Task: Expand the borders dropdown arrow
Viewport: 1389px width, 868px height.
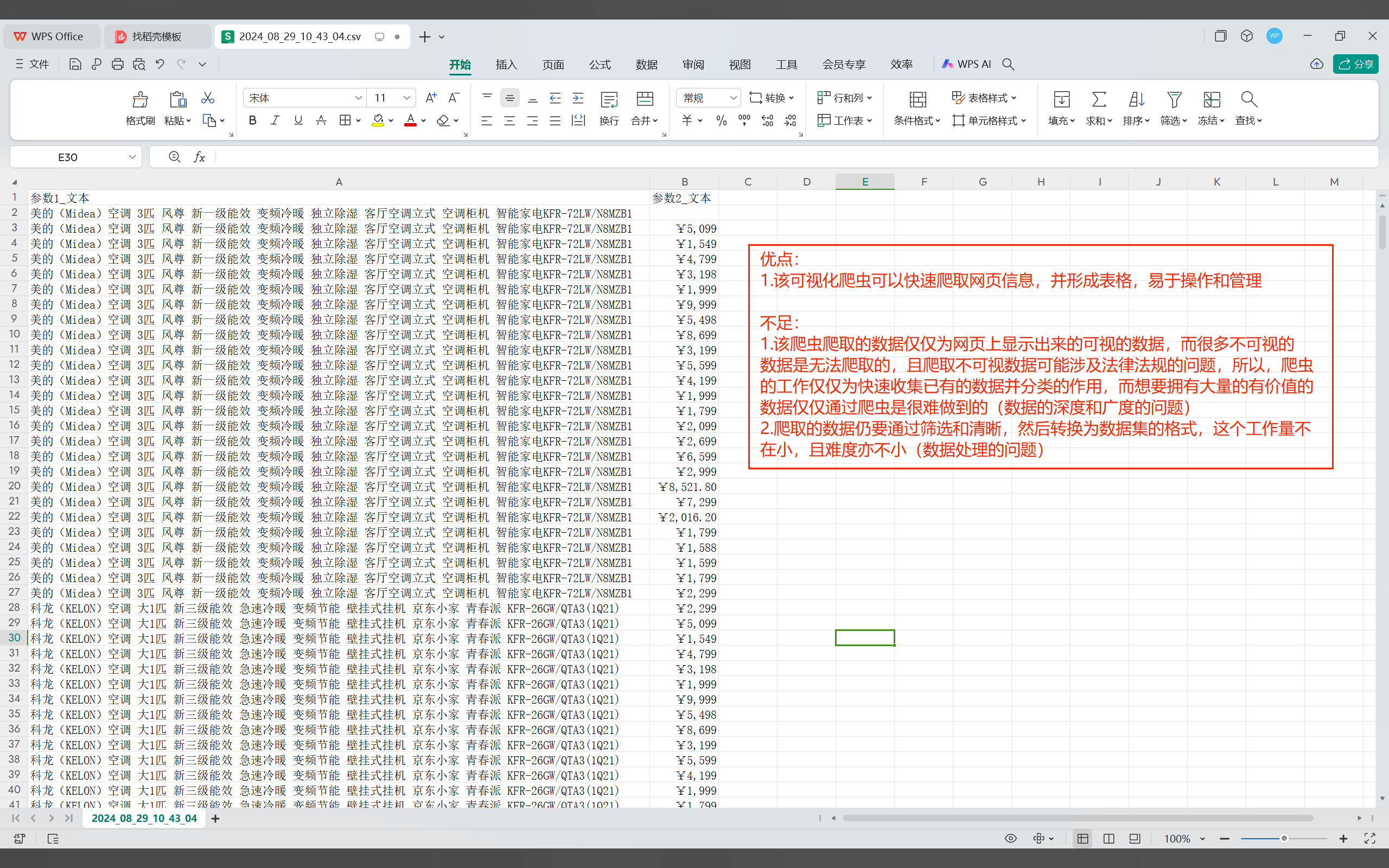Action: coord(358,121)
